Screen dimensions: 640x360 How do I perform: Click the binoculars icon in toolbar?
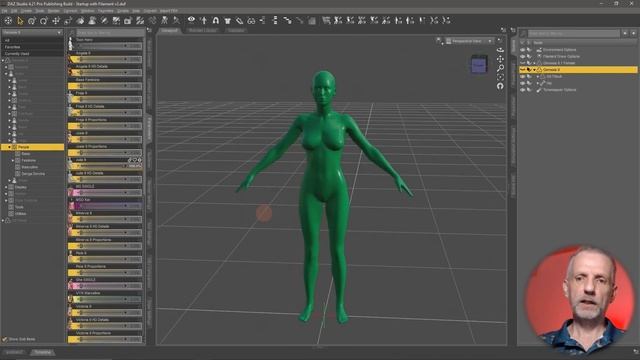251,20
